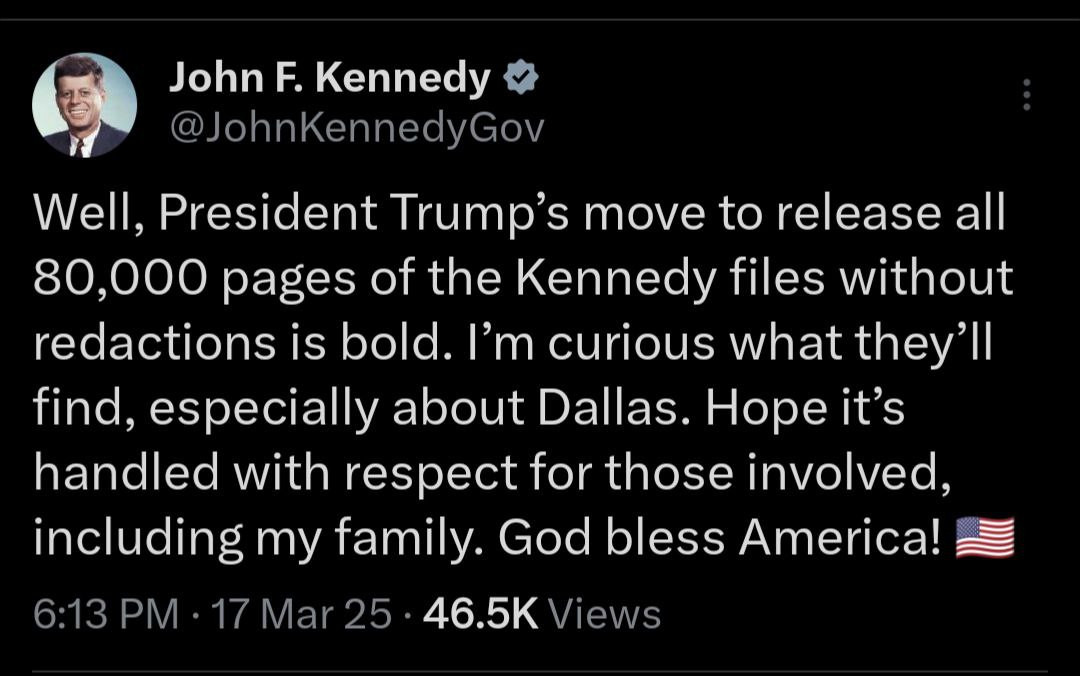This screenshot has height=676, width=1080.
Task: Click the Views label
Action: [x=607, y=613]
